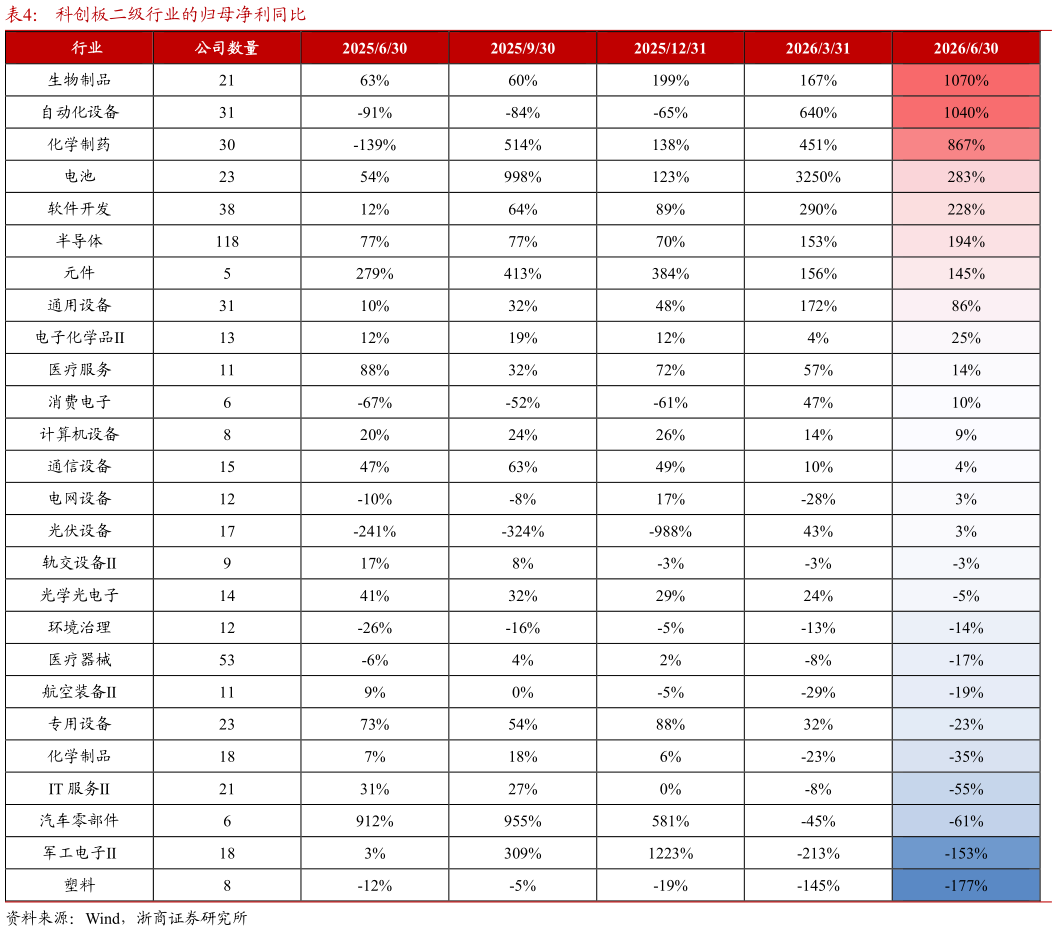Click the -177% blue-shaded cell
The image size is (1057, 931).
[x=966, y=885]
